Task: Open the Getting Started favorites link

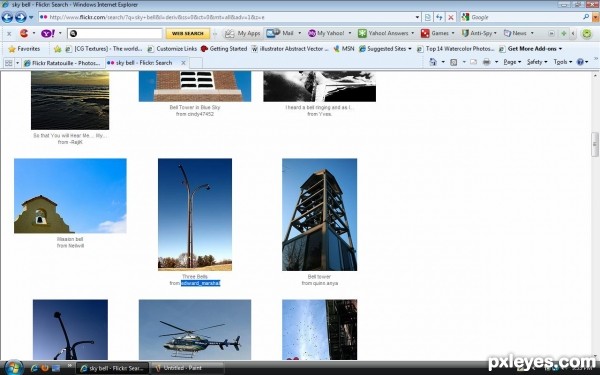Action: coord(224,49)
